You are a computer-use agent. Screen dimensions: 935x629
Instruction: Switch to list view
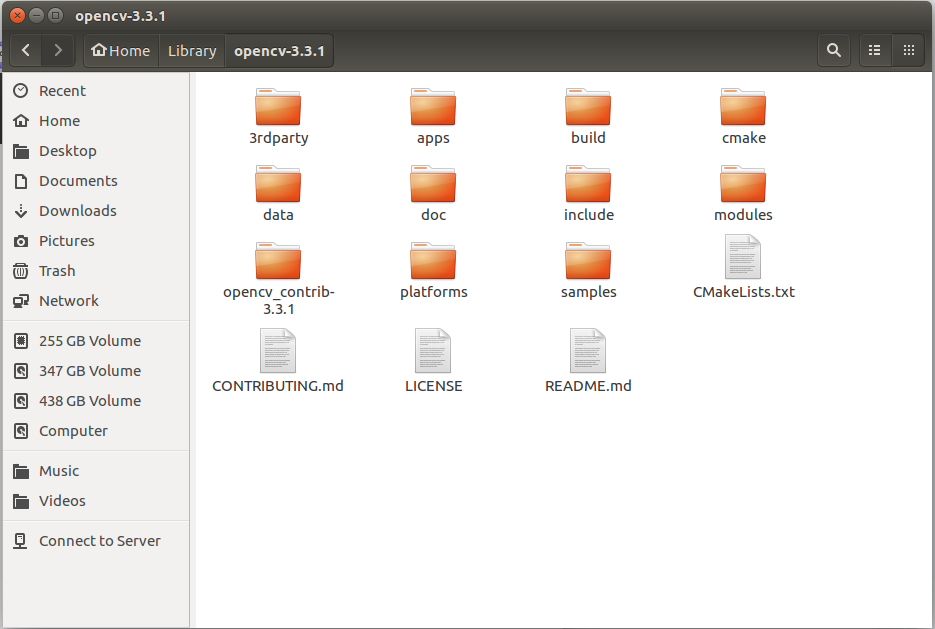[x=875, y=50]
